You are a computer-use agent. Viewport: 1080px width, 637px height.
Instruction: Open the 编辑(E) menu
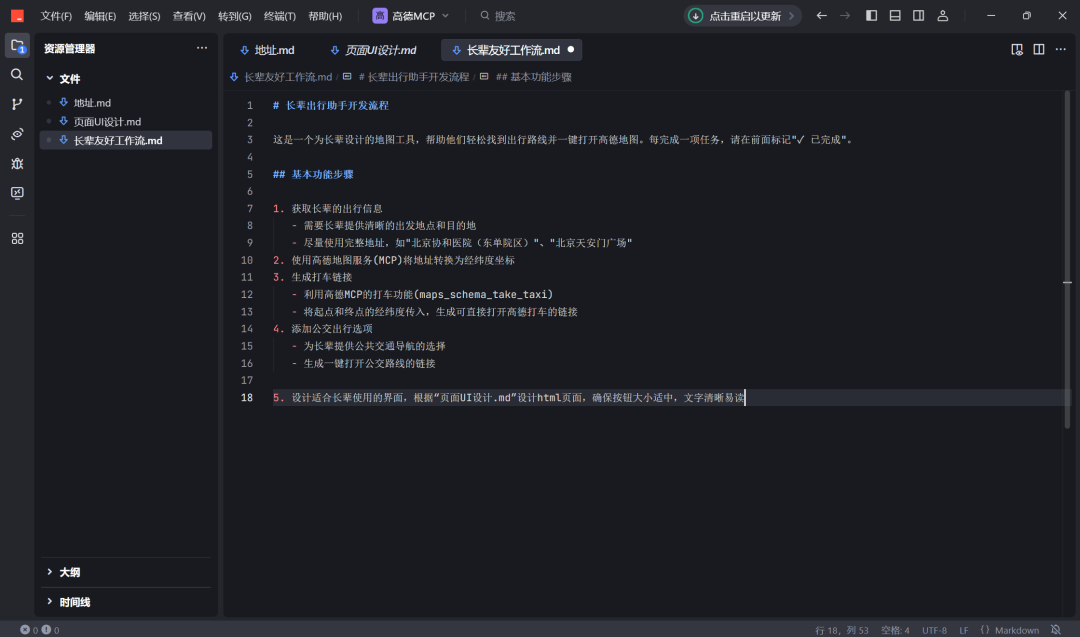click(100, 16)
